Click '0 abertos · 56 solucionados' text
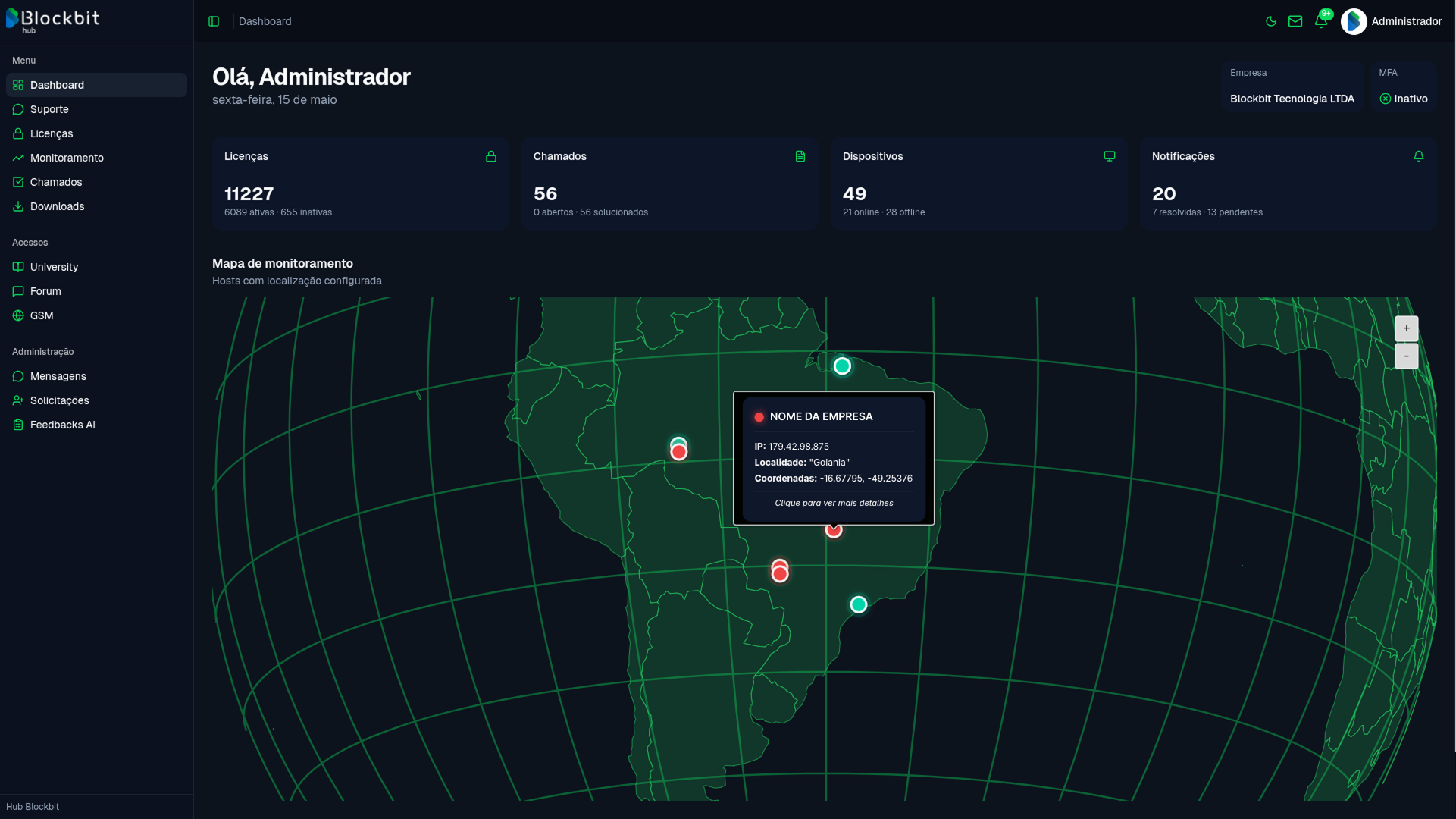 point(591,212)
